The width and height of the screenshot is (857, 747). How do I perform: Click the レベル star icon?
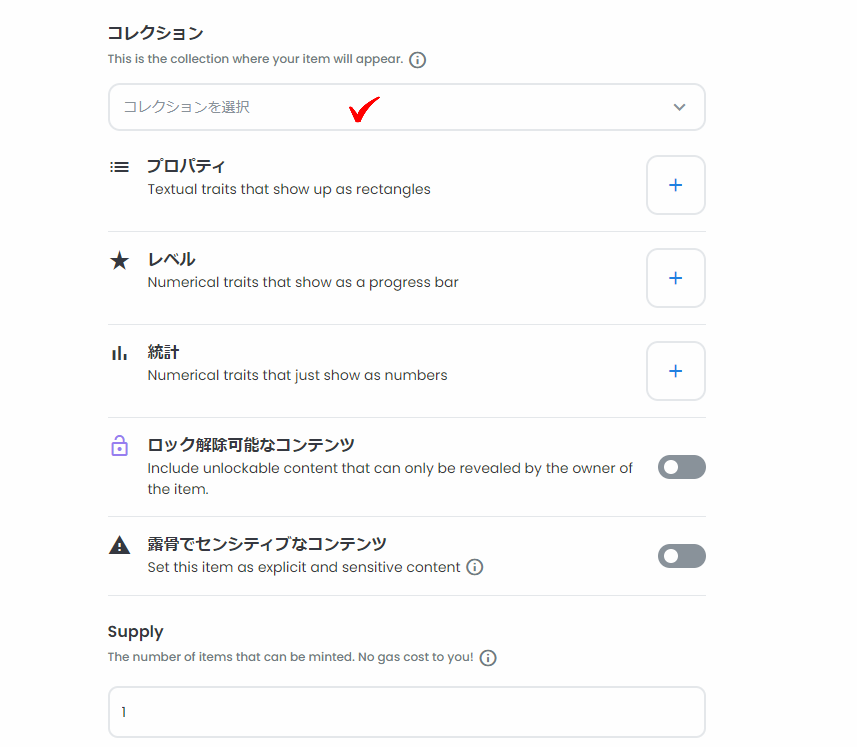[119, 261]
